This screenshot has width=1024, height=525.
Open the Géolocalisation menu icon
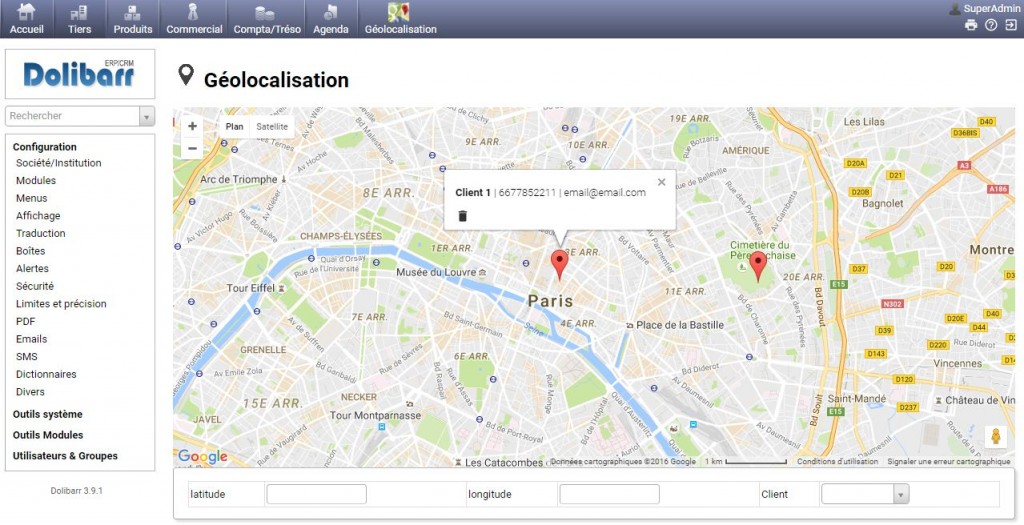[398, 12]
